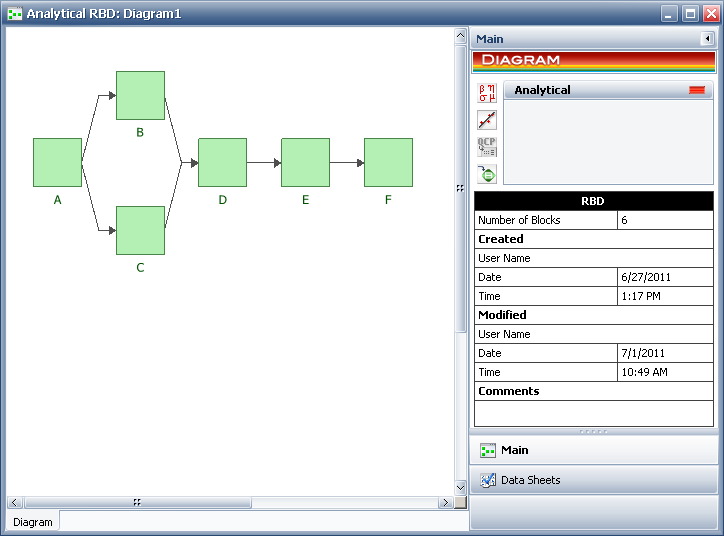Select block B in the diagram
The height and width of the screenshot is (536, 724).
(x=140, y=95)
